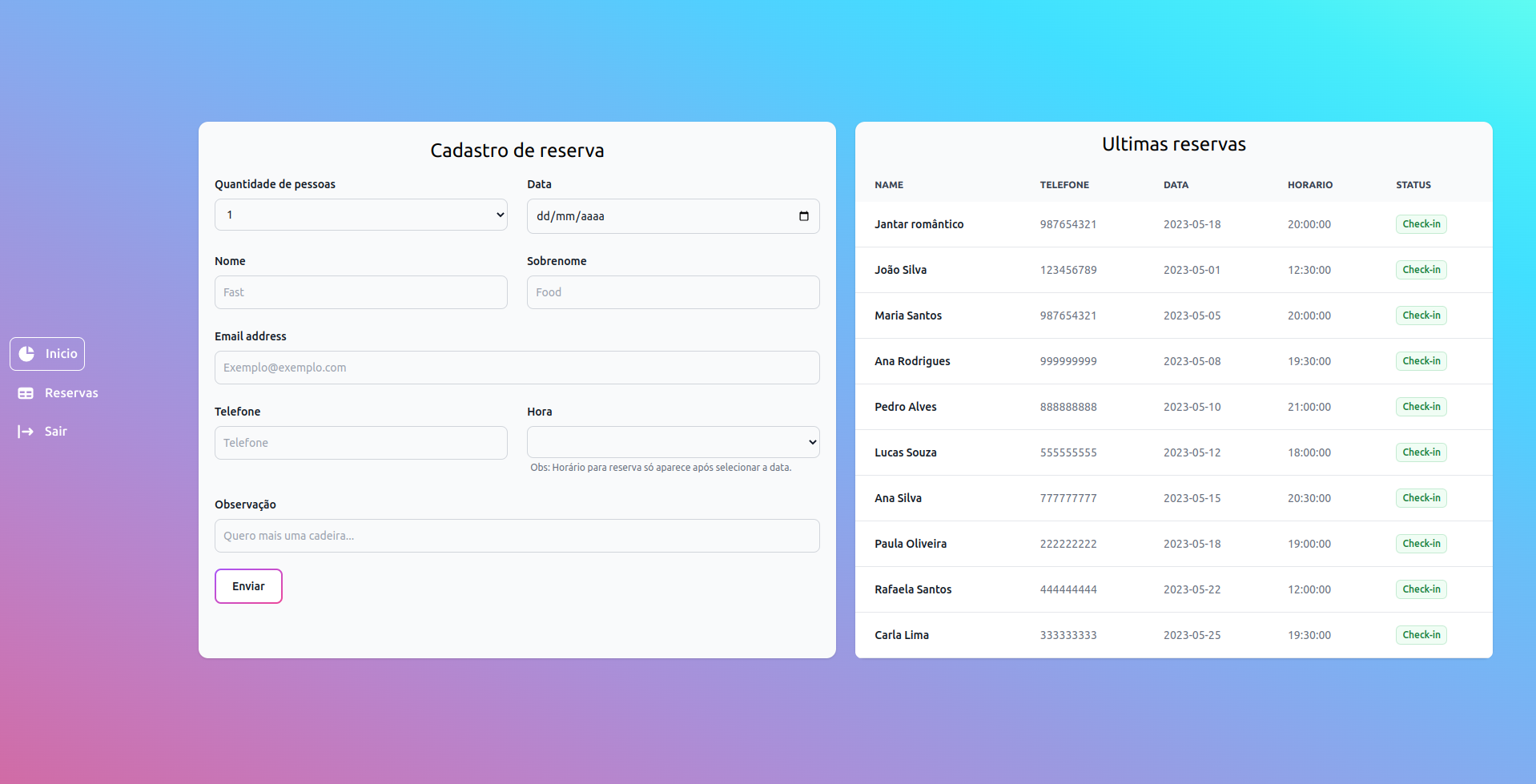Click the date 2023-05-12
Image resolution: width=1536 pixels, height=784 pixels.
(1192, 452)
